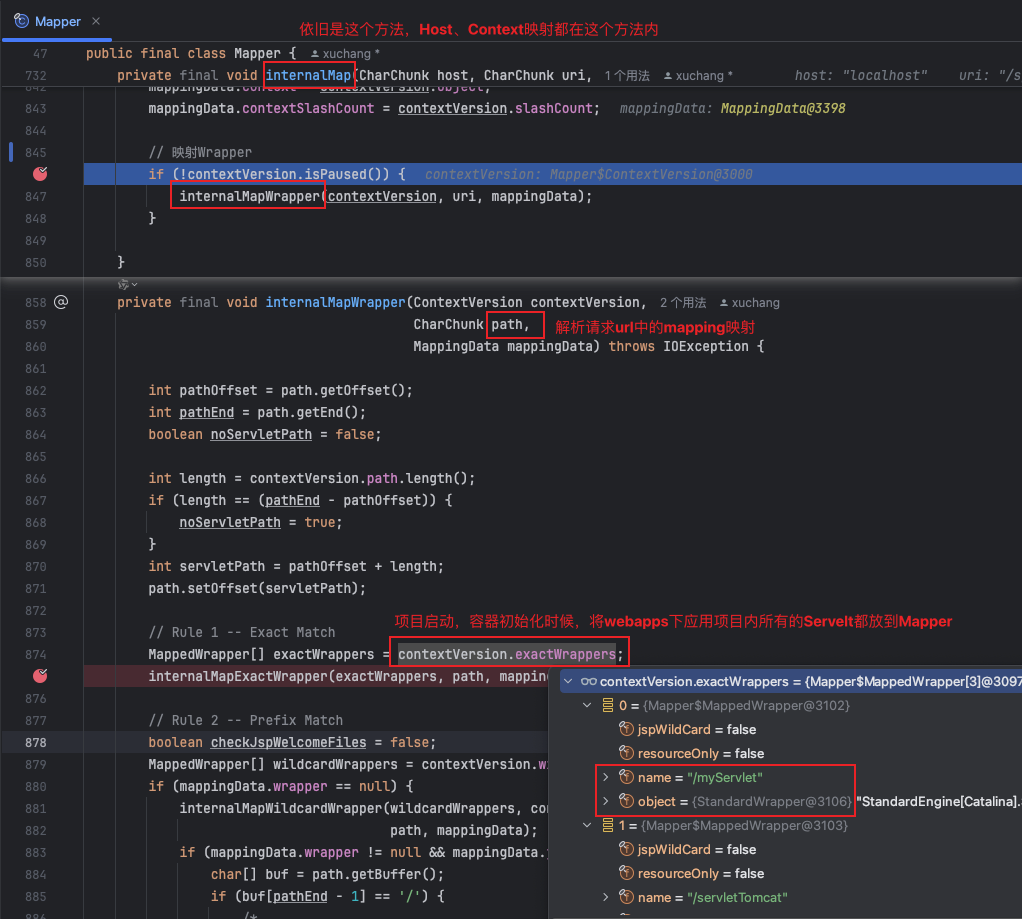Toggle the breakpoint on the internalMapExactWrapper line

40,676
